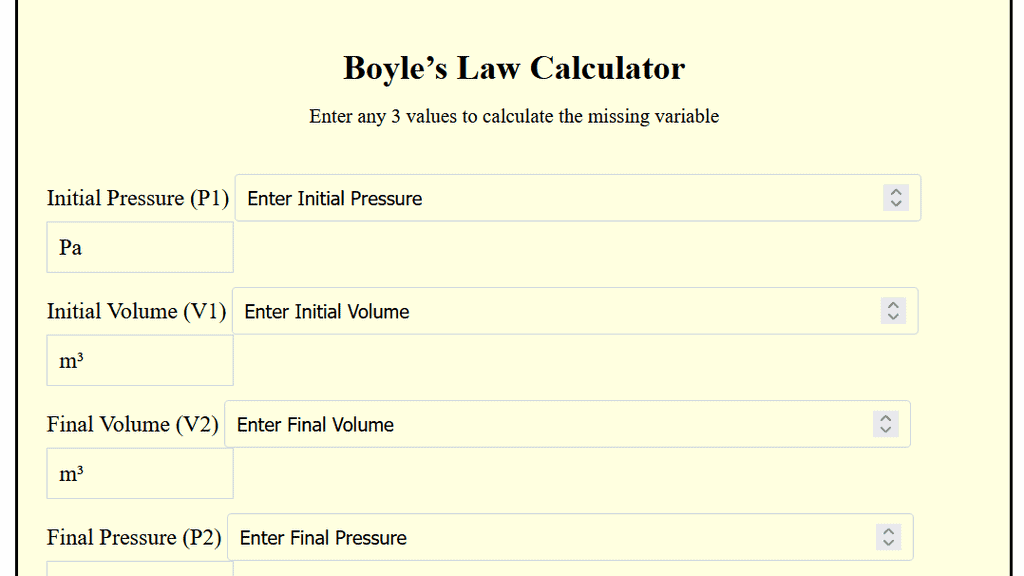Screen dimensions: 1024x576
Task: Decrement Final Pressure using its spinner control
Action: (888, 542)
